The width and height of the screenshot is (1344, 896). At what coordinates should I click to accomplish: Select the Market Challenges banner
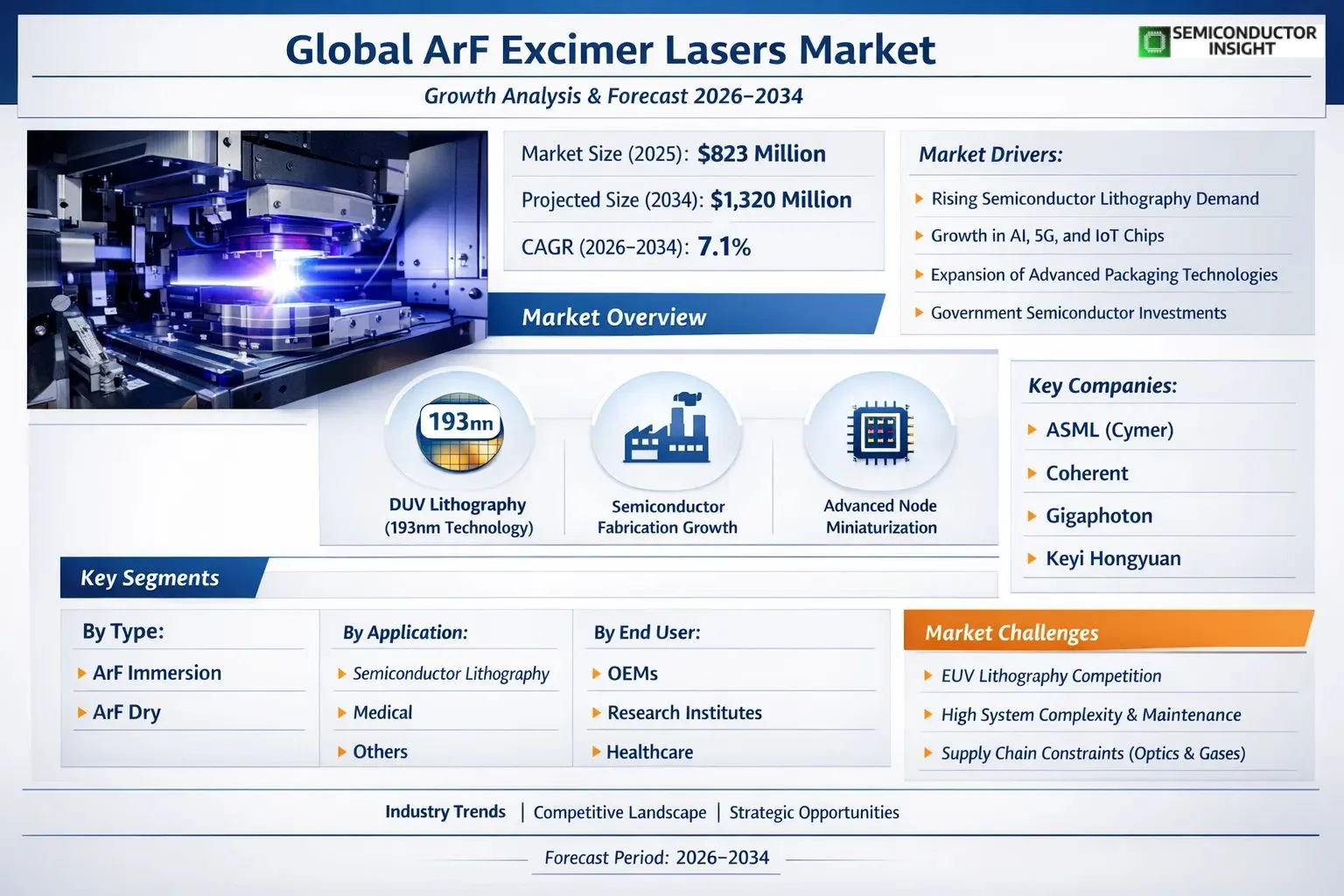pyautogui.click(x=1109, y=632)
